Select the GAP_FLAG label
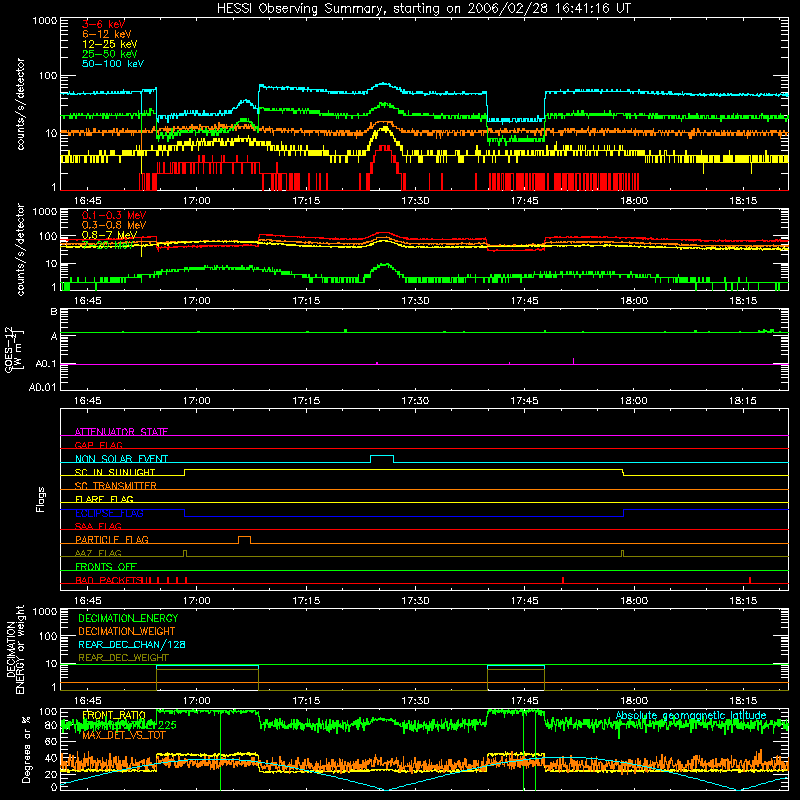 pyautogui.click(x=98, y=445)
